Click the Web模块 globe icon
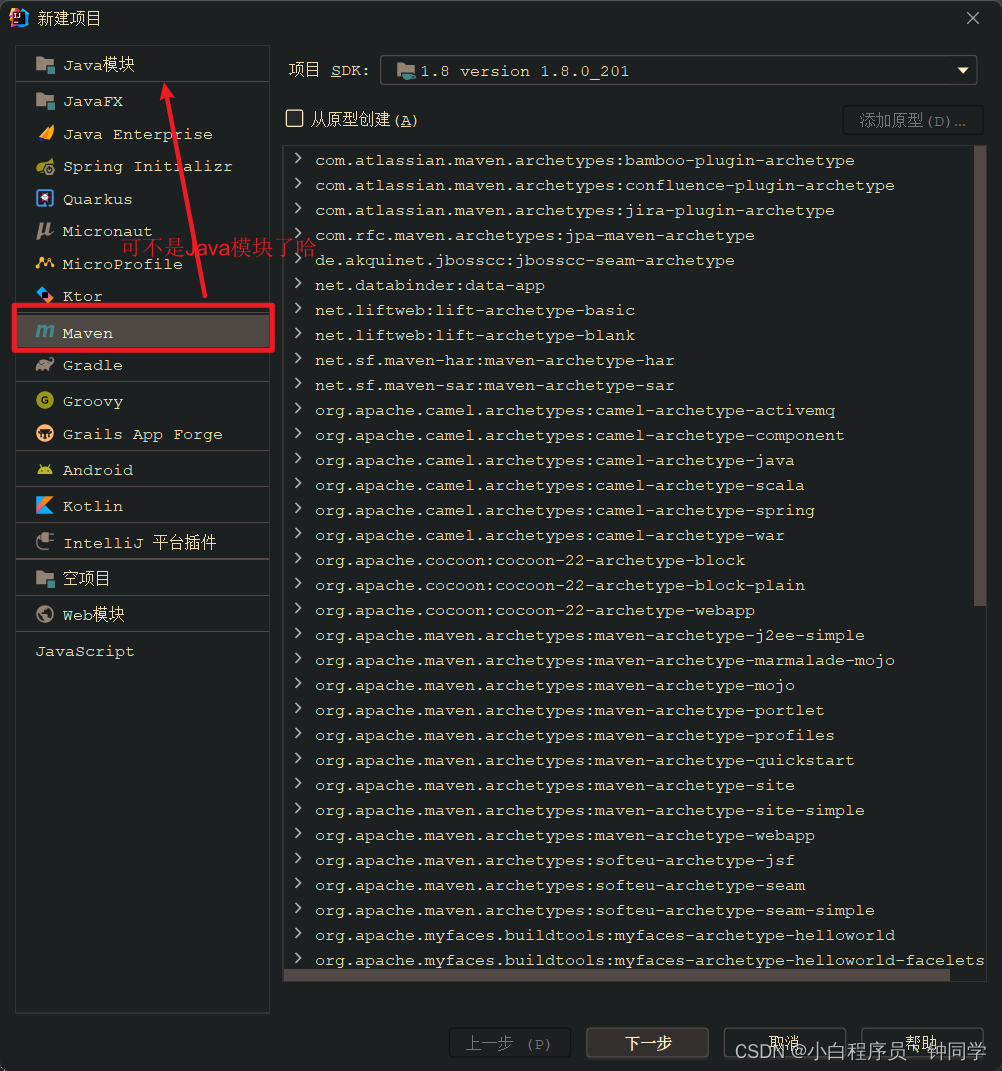This screenshot has height=1071, width=1002. coord(45,614)
